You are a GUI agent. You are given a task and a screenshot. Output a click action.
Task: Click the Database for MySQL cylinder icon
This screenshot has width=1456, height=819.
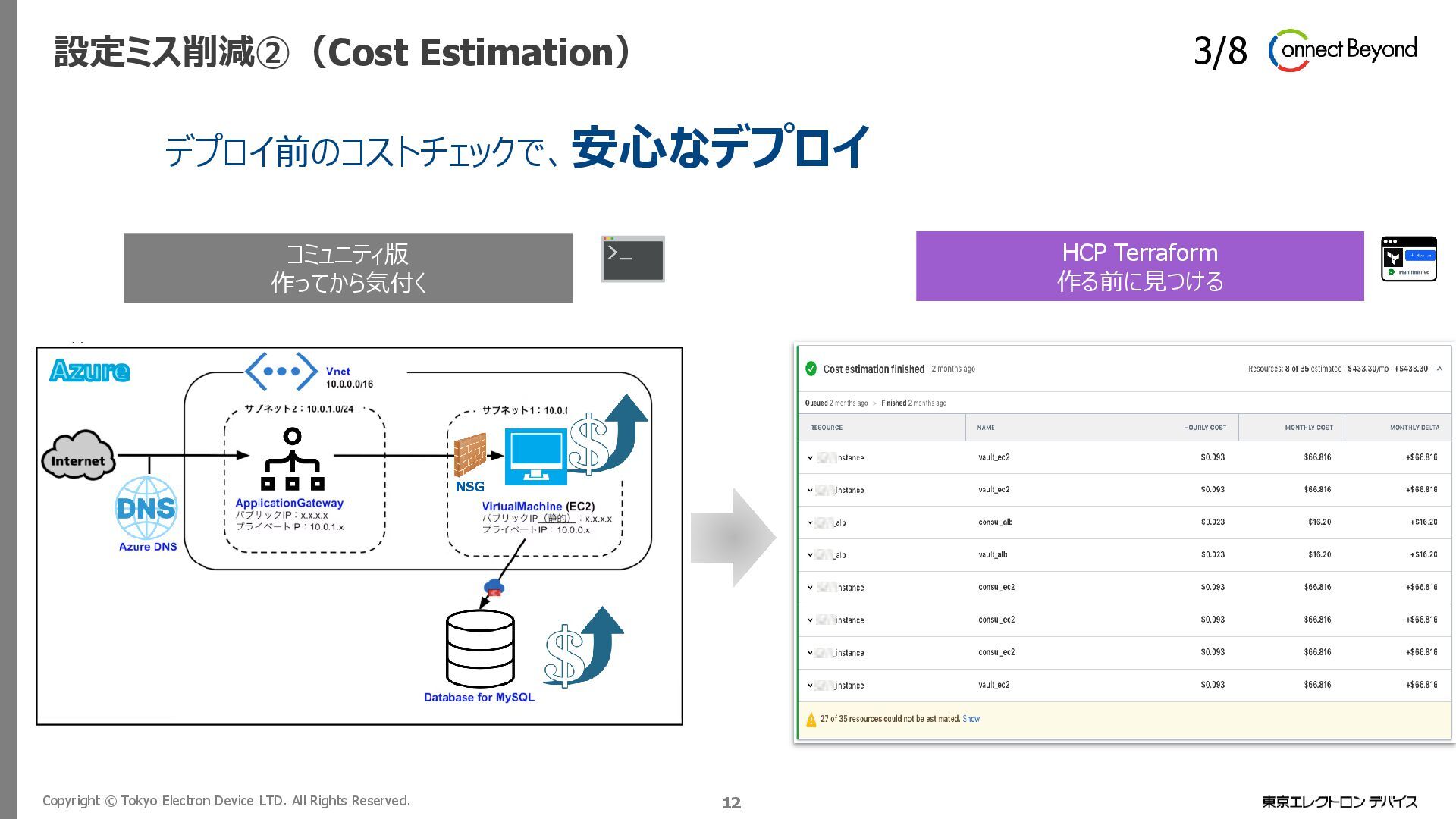click(x=480, y=649)
